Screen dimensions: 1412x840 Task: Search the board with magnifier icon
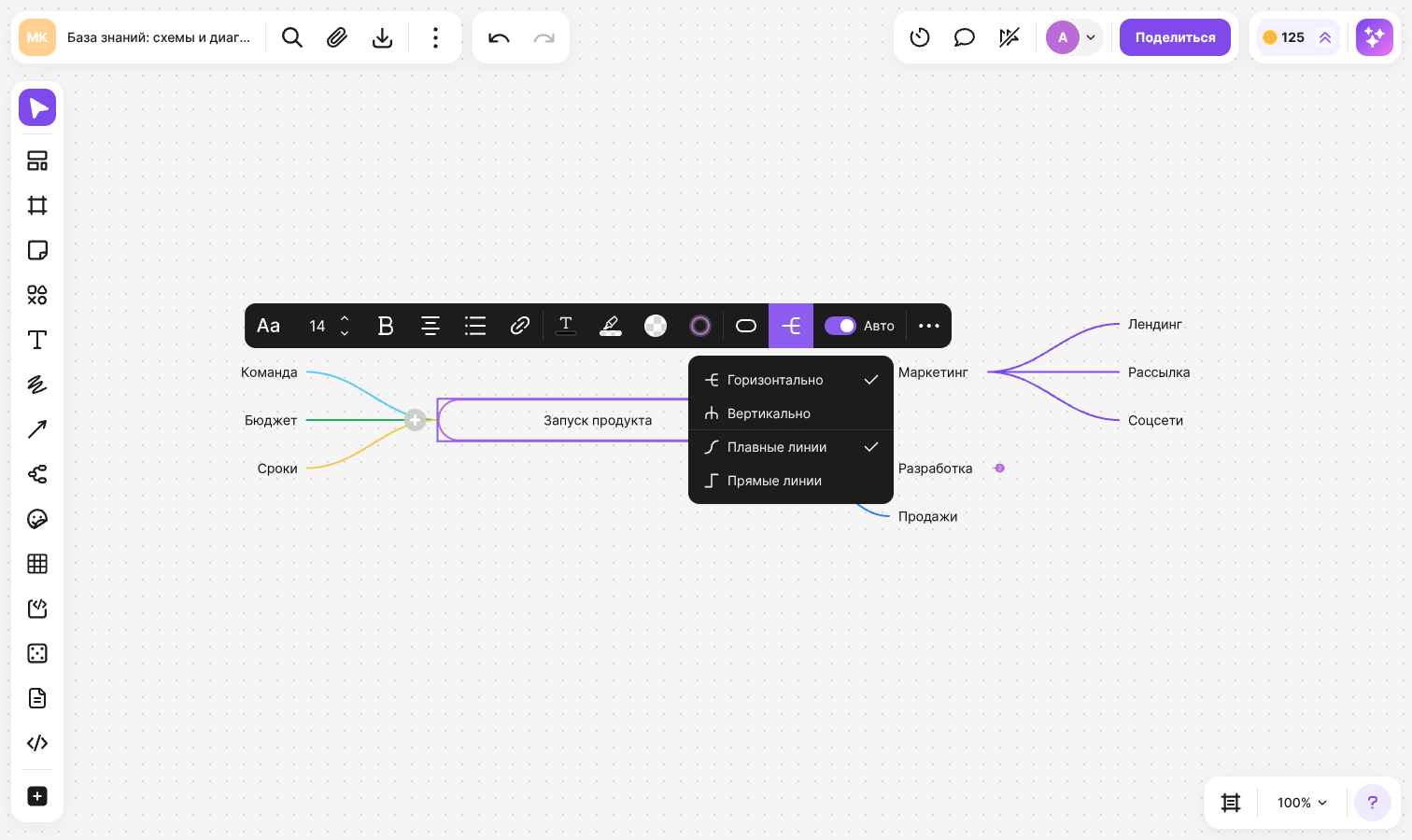(x=292, y=37)
